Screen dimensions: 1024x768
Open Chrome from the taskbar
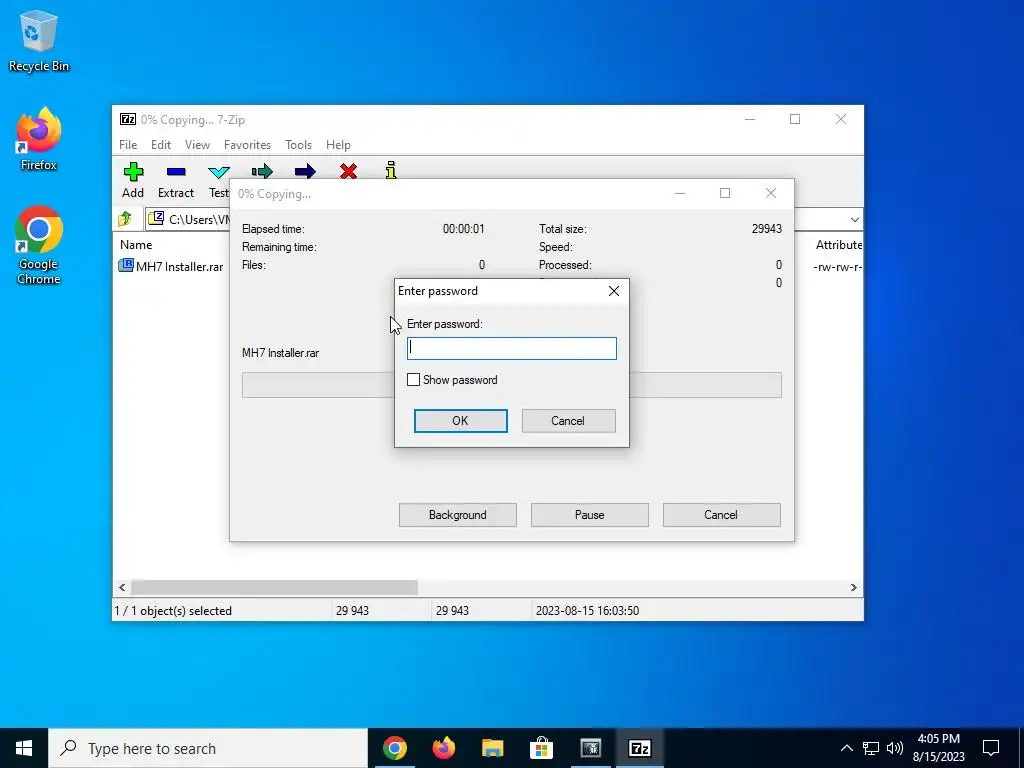coord(394,748)
